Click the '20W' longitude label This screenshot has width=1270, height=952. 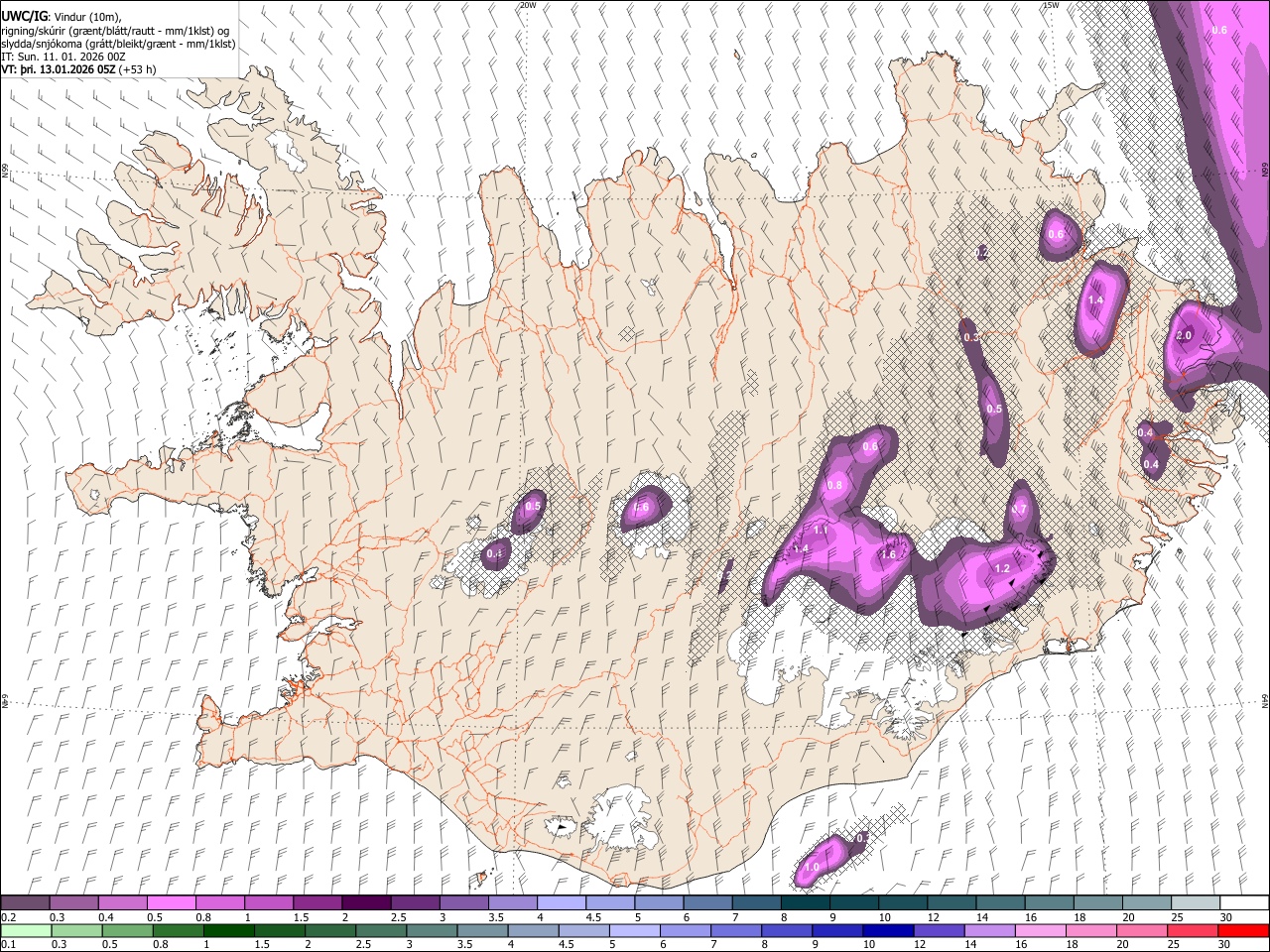click(528, 5)
